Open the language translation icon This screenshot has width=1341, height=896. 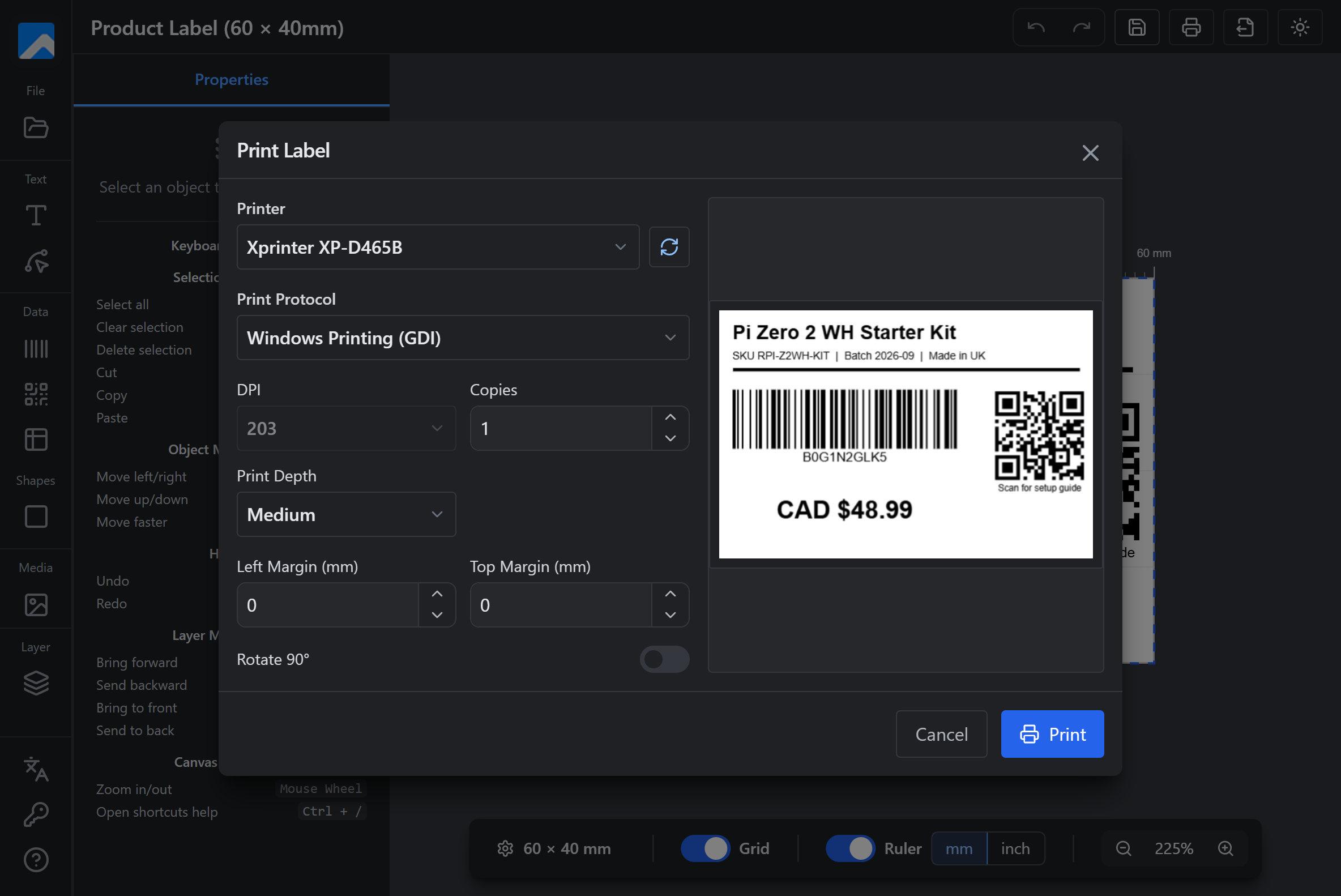(x=36, y=769)
